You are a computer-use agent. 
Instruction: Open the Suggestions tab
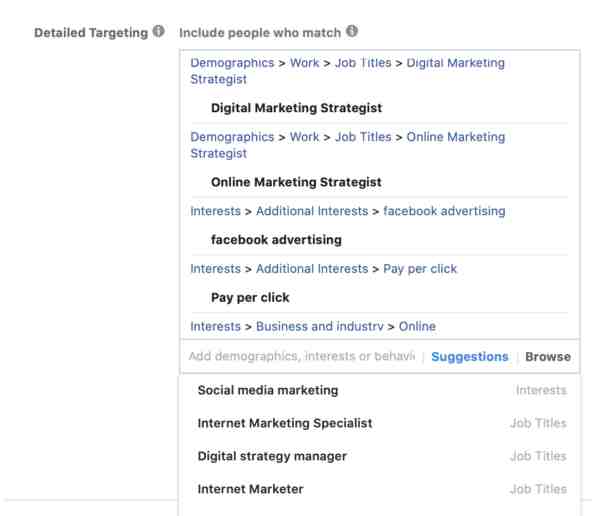[x=470, y=357]
